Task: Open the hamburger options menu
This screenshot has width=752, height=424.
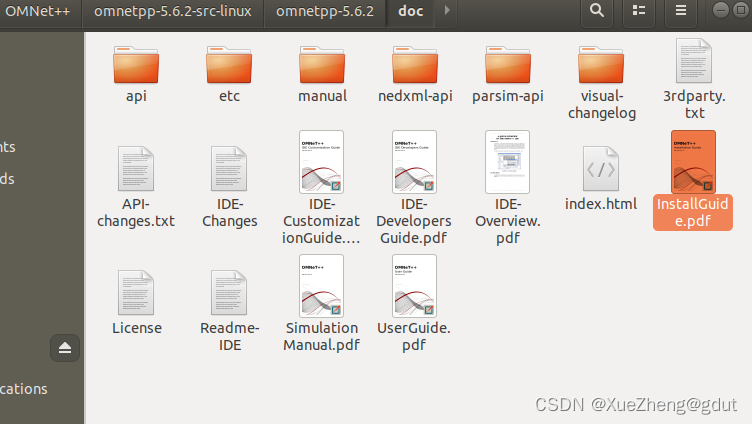Action: pos(681,11)
